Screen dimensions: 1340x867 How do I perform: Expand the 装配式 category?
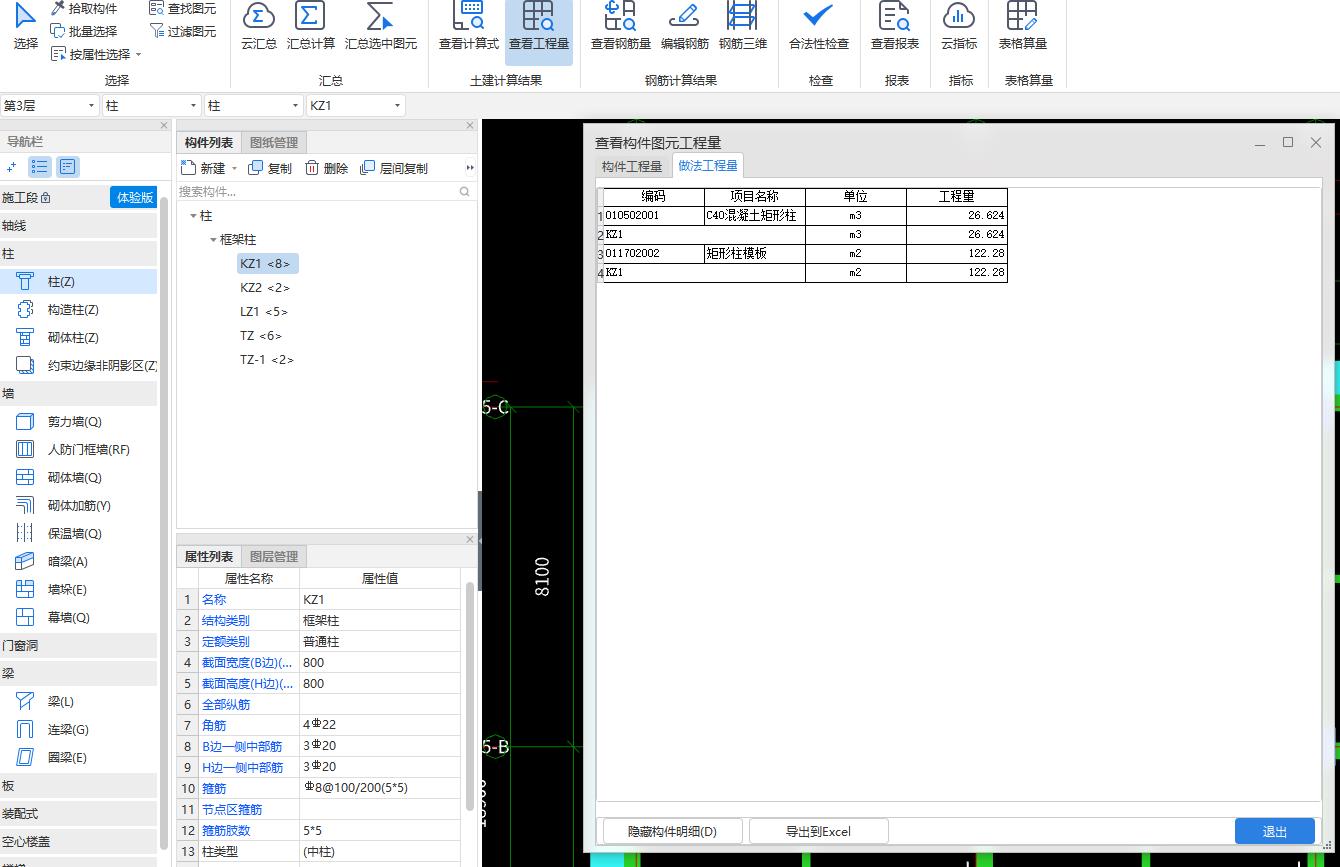tap(78, 814)
